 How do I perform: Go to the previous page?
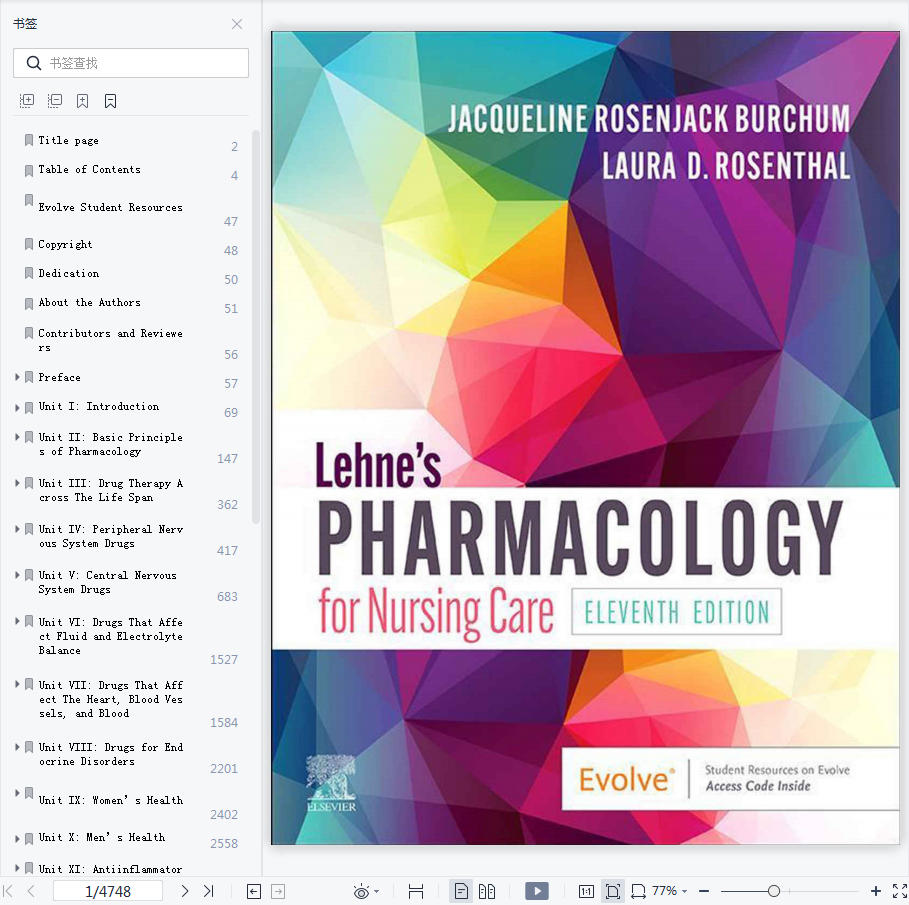coord(31,891)
